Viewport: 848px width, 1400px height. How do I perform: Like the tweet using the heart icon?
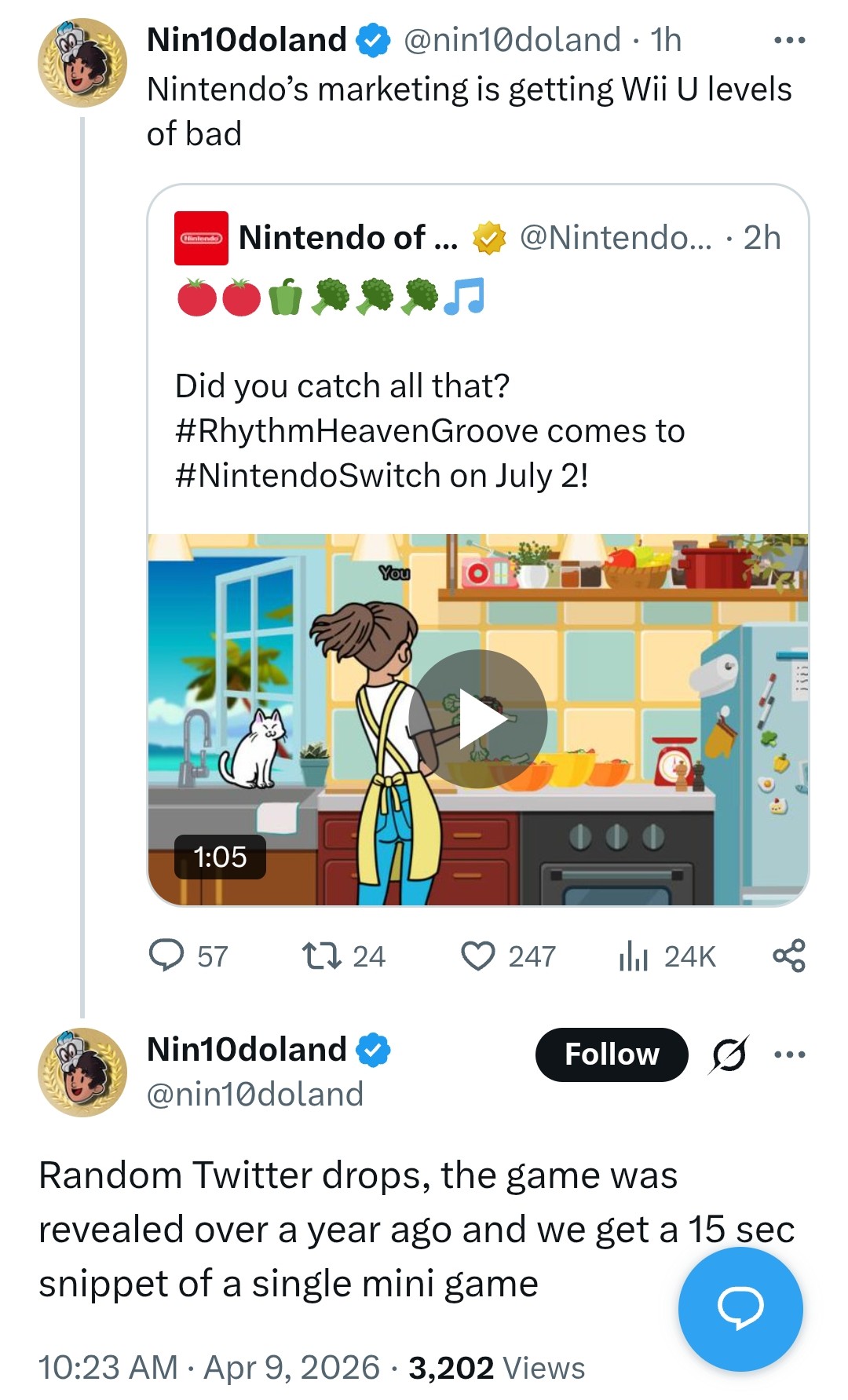click(477, 956)
